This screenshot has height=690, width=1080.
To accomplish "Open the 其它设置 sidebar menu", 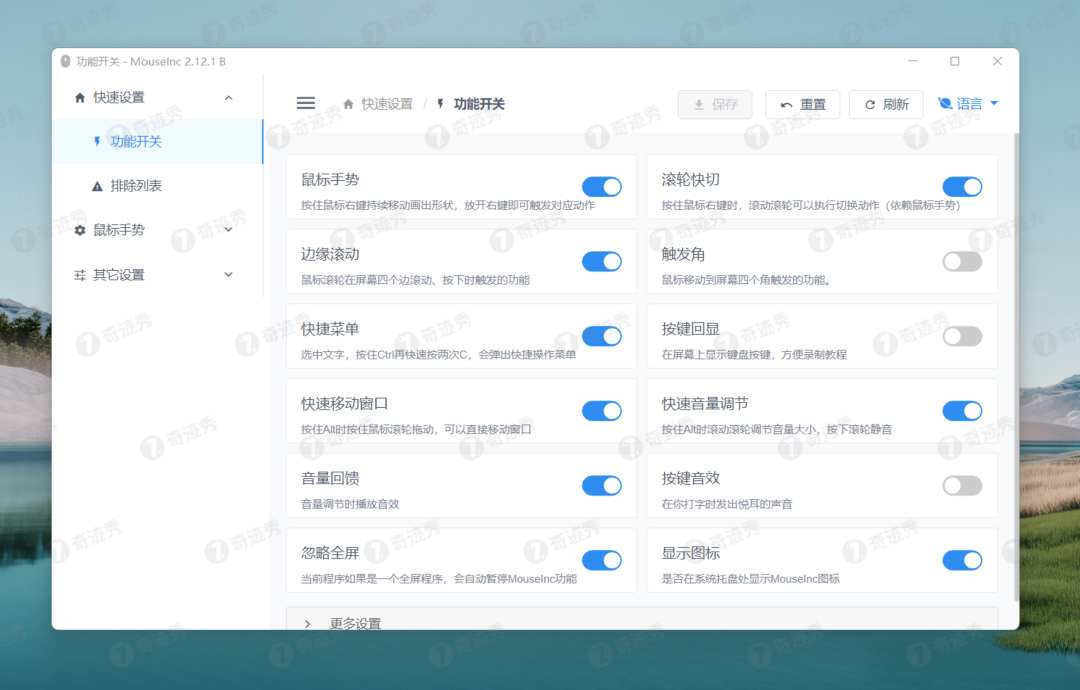I will click(x=158, y=275).
